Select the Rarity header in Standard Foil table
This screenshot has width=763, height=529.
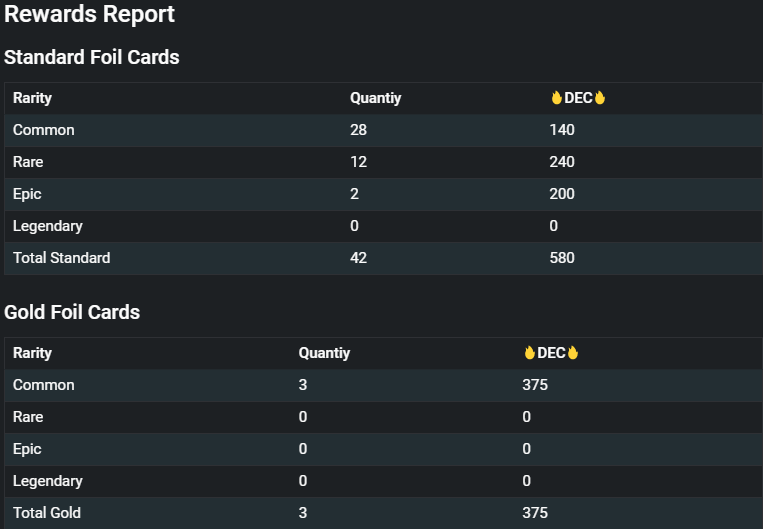(x=32, y=98)
